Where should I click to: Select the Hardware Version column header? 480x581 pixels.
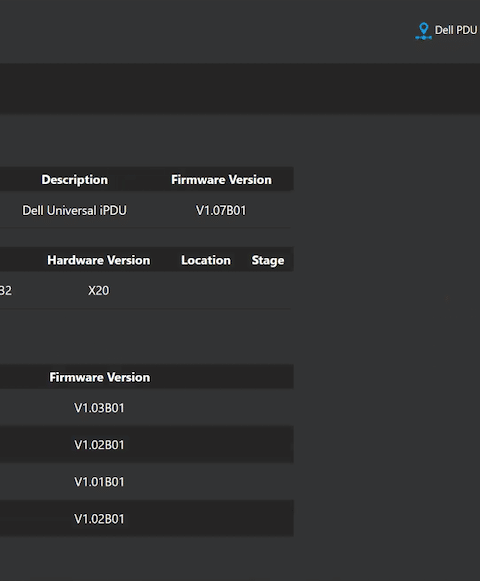99,260
